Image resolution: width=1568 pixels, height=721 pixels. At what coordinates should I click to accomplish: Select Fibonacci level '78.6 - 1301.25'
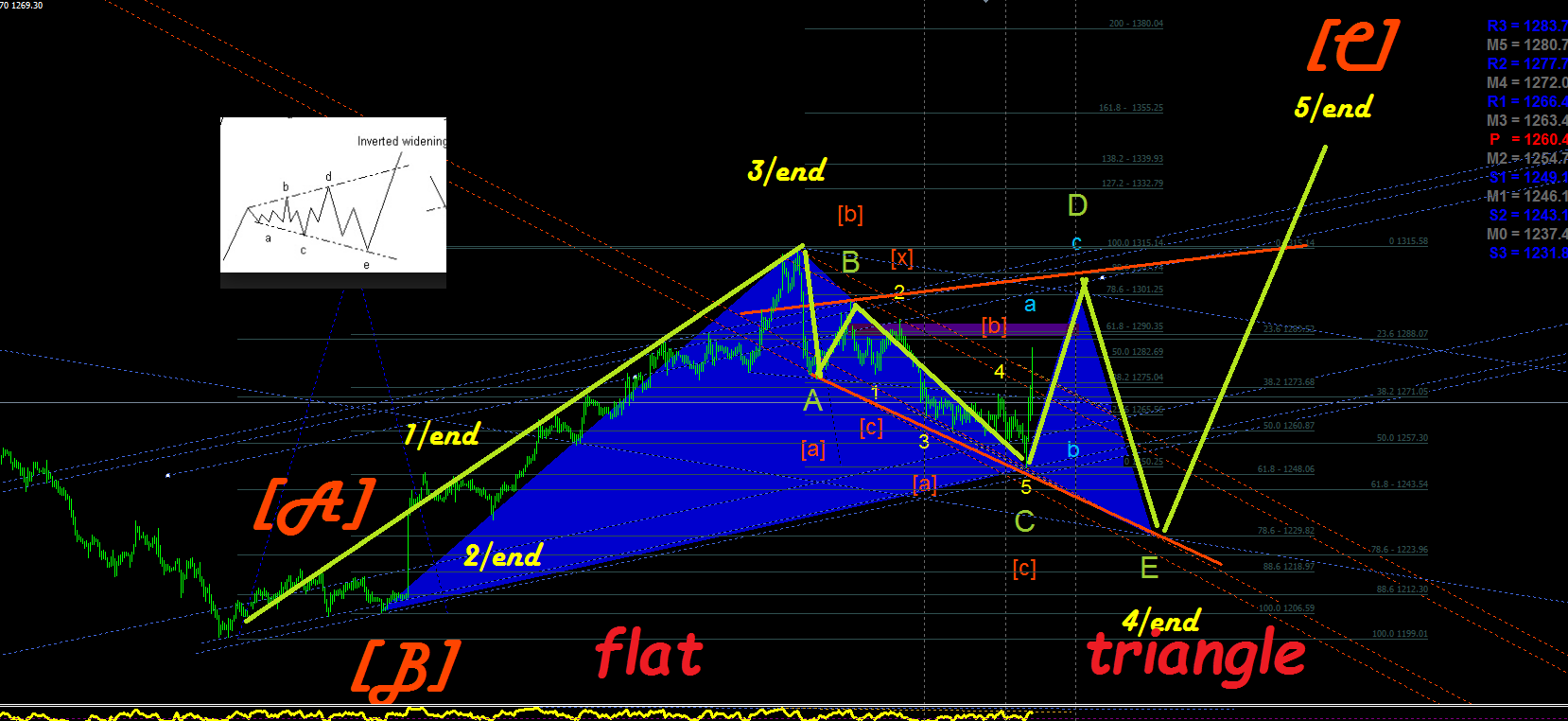(x=1135, y=290)
